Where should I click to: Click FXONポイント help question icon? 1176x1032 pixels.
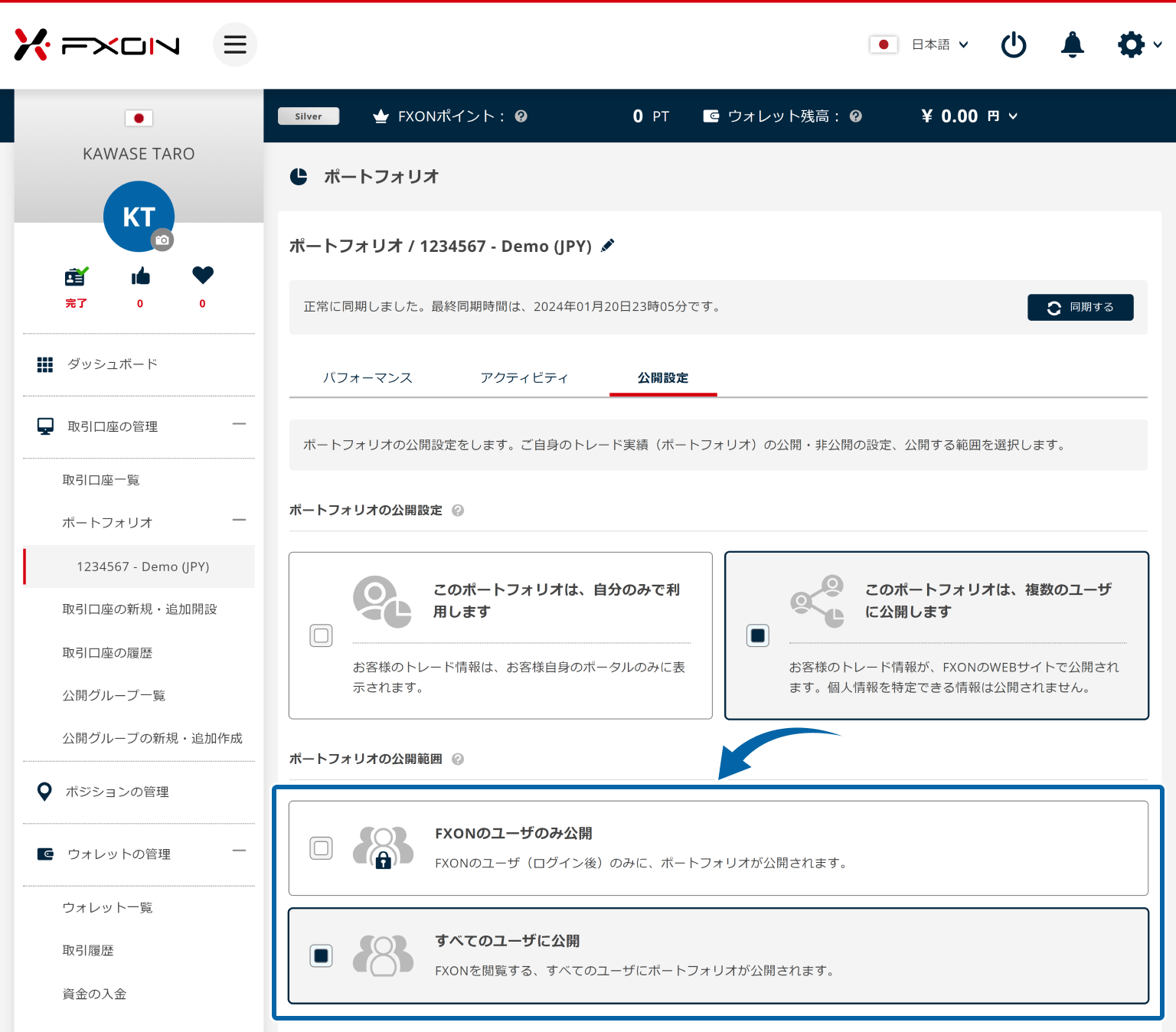pos(521,116)
